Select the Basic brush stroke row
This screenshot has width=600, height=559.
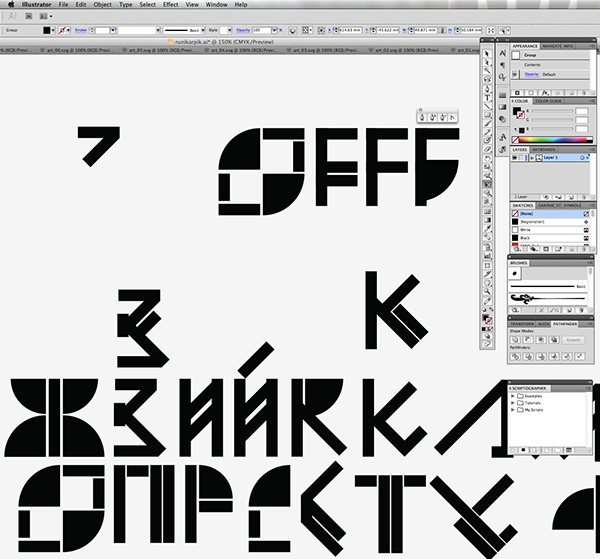[548, 286]
